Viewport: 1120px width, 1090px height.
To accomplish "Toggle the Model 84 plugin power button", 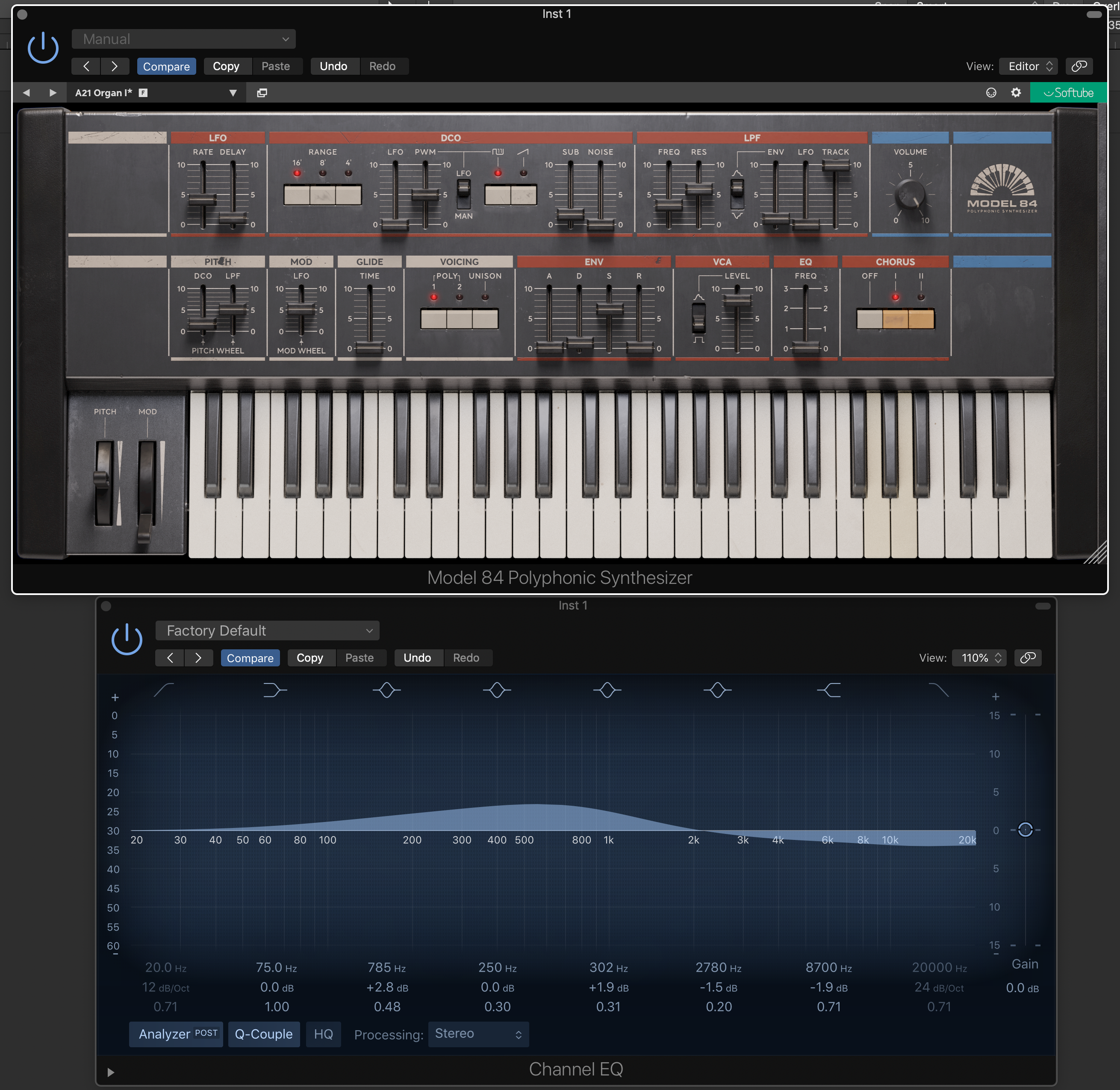I will (x=43, y=48).
